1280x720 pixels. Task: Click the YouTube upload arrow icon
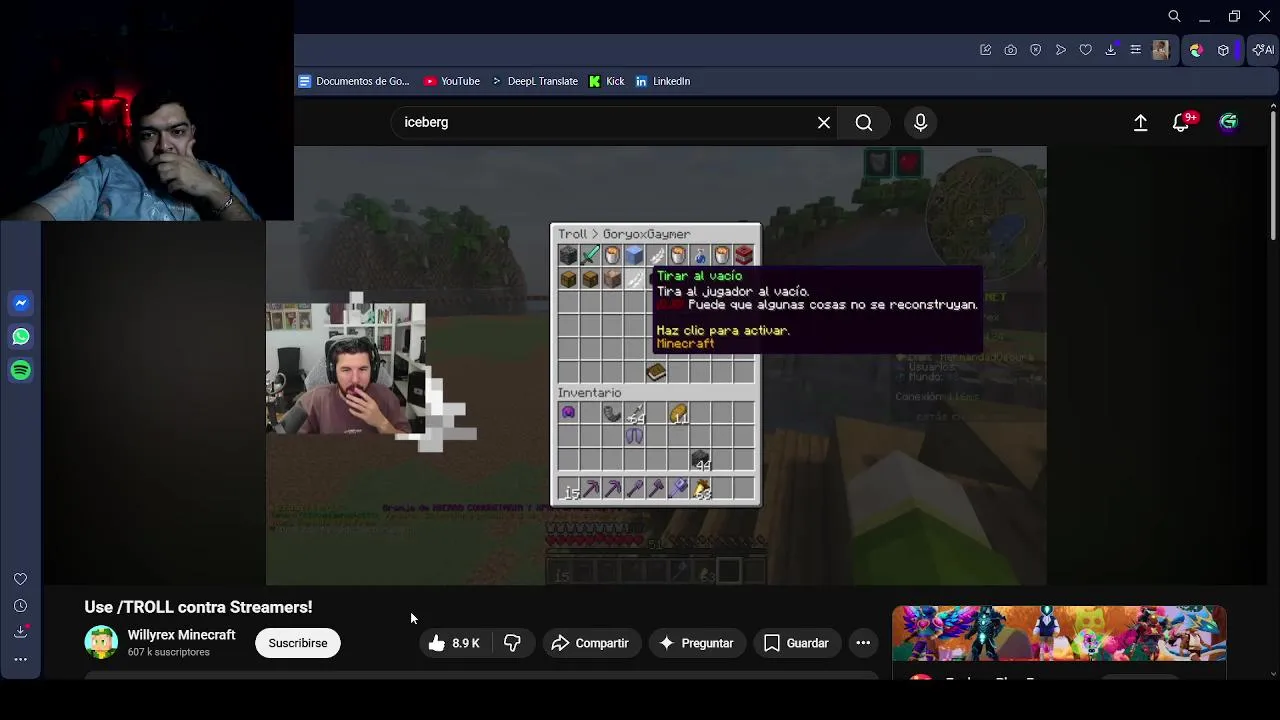[x=1140, y=122]
